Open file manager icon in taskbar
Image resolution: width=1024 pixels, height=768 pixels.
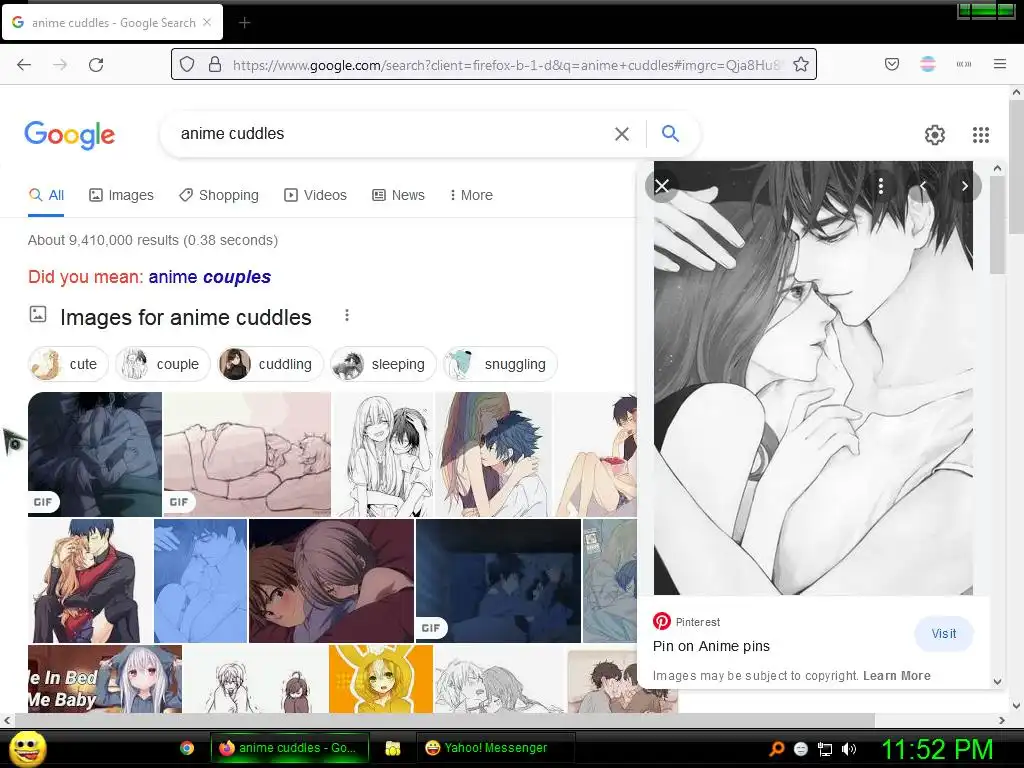click(x=392, y=748)
